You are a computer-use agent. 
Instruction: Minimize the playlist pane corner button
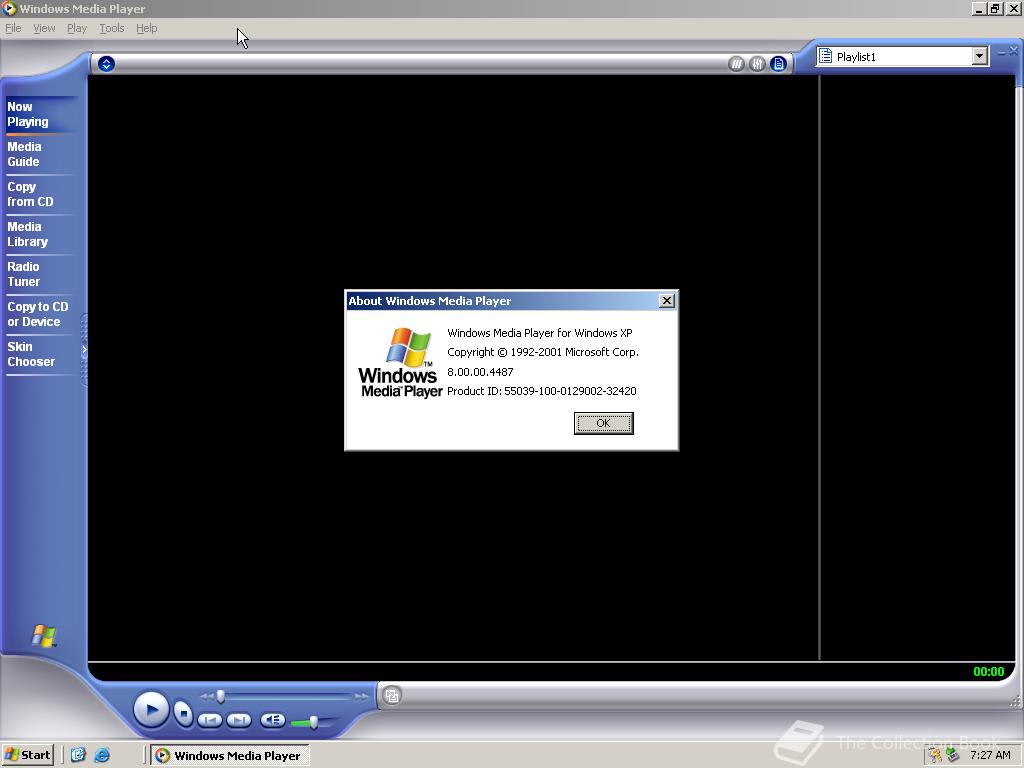[1001, 52]
